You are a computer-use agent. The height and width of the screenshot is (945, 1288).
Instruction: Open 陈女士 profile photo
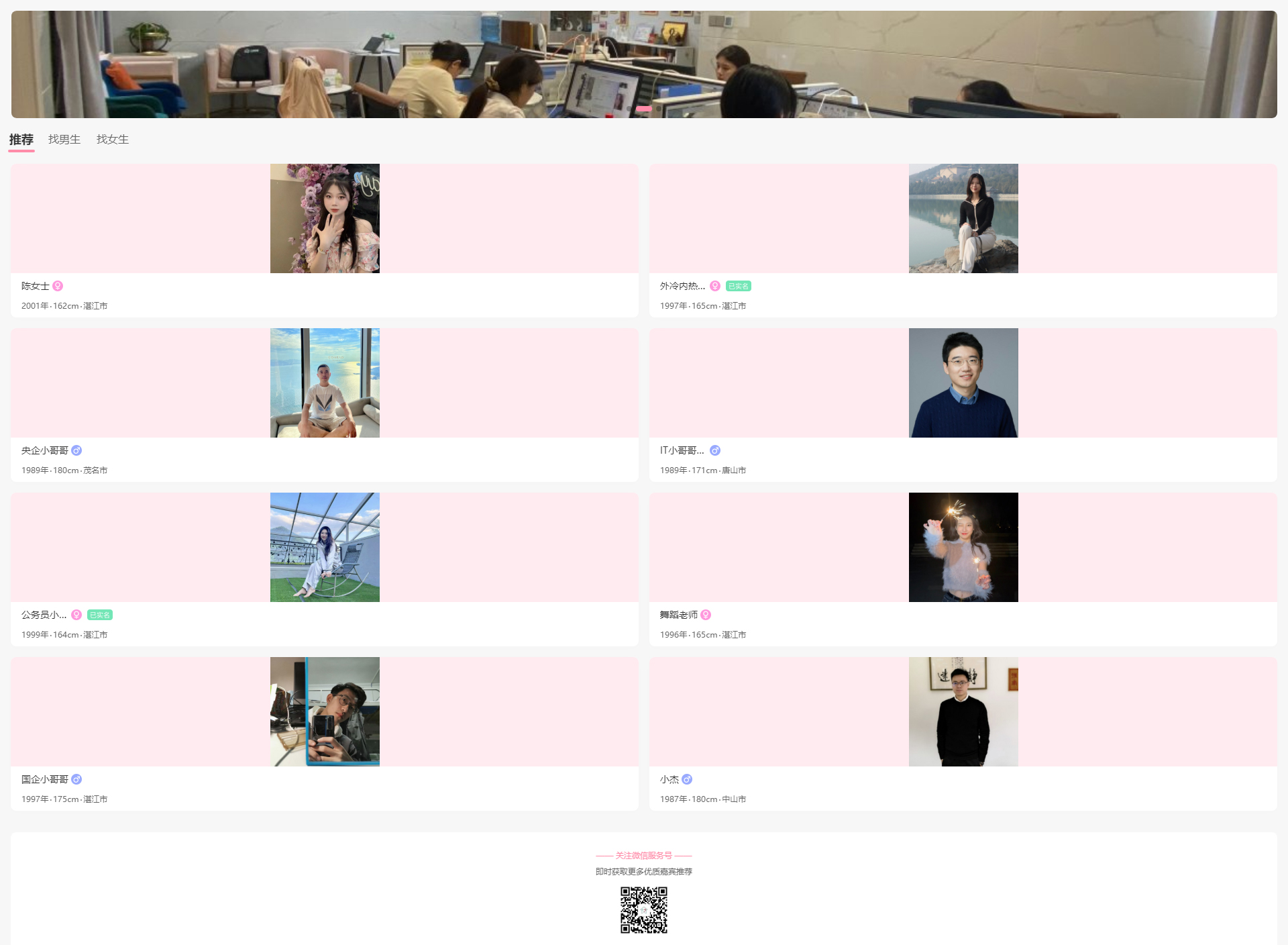tap(325, 218)
